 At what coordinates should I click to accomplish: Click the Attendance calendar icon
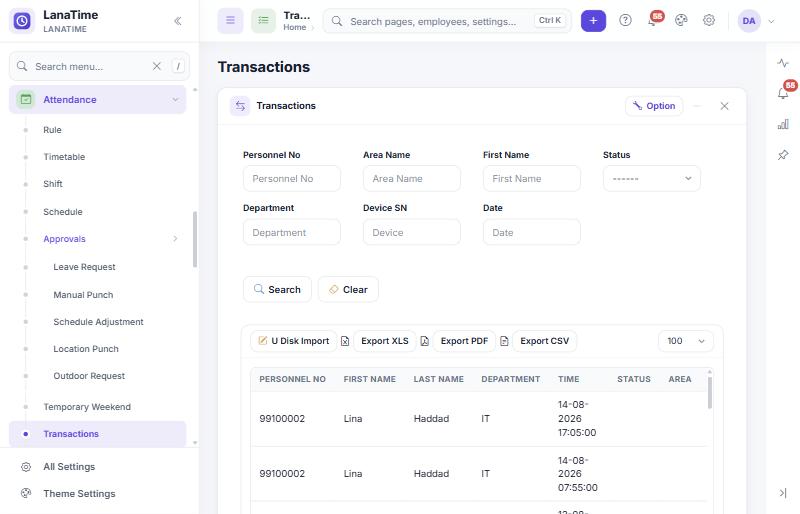[x=26, y=99]
